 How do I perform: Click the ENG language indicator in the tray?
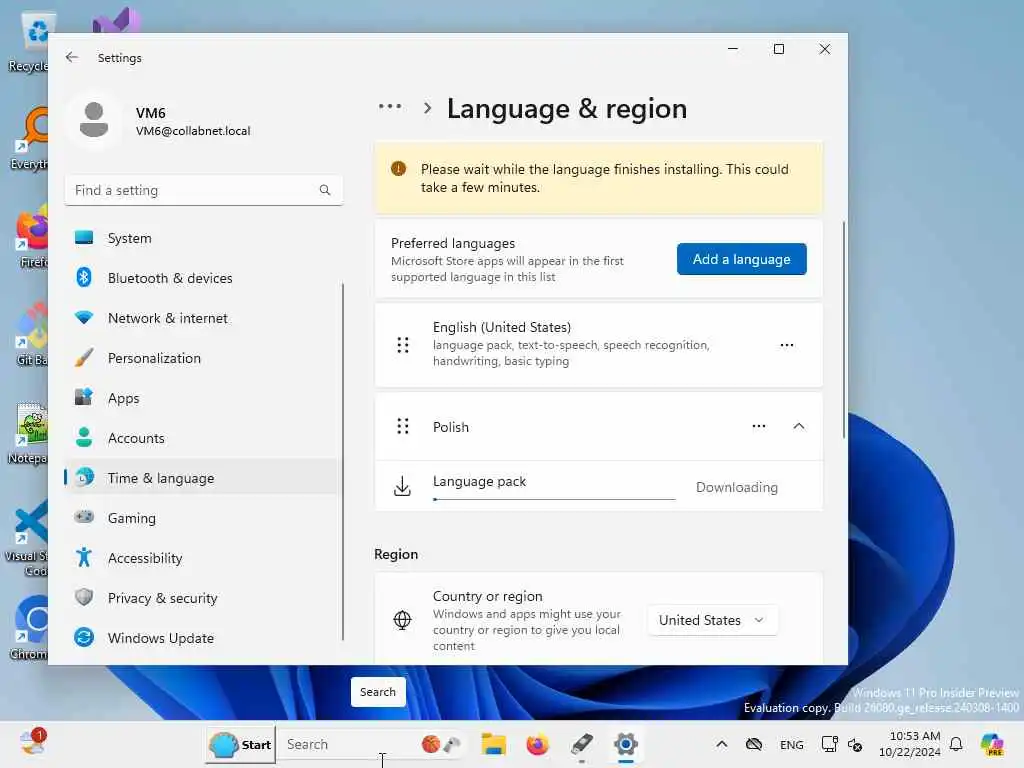(792, 745)
